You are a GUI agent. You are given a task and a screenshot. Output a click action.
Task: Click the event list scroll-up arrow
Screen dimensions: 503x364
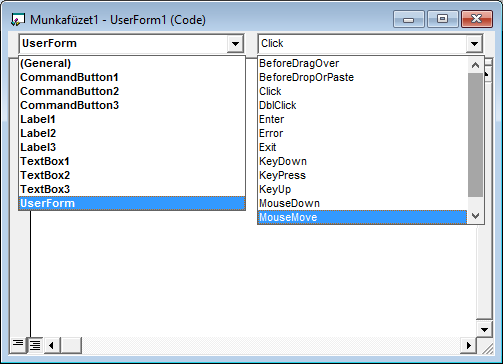475,65
